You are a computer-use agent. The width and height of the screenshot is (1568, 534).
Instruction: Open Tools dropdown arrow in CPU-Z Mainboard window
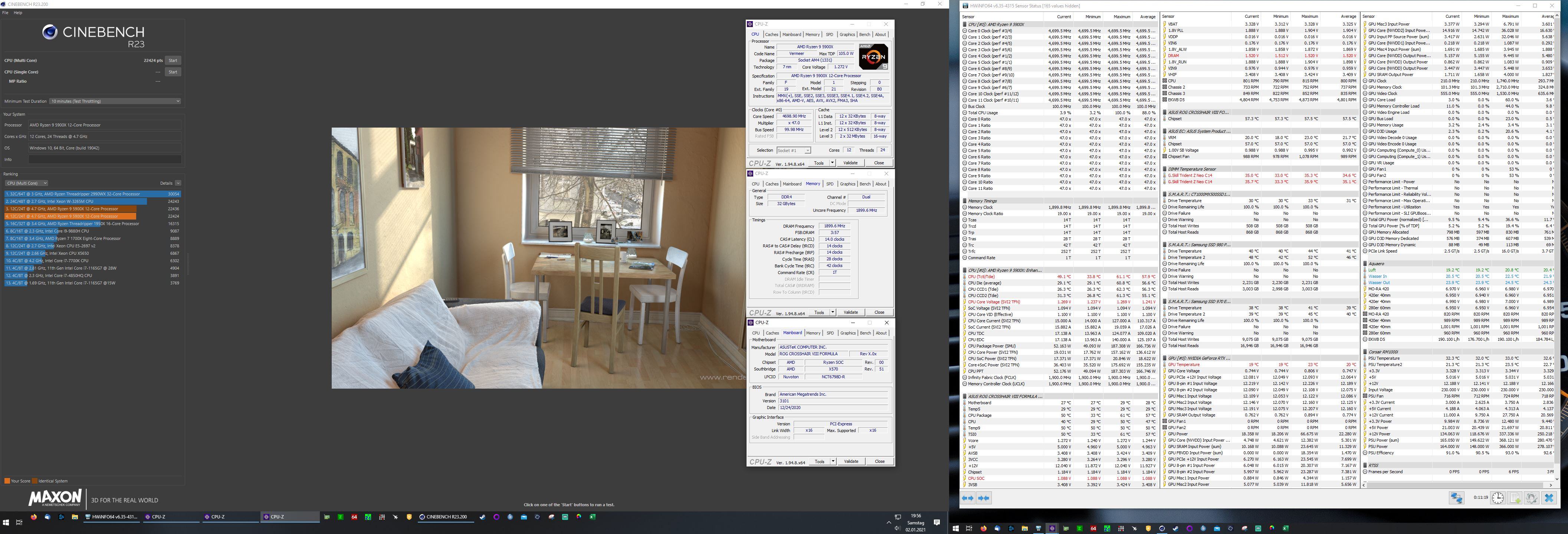click(833, 461)
